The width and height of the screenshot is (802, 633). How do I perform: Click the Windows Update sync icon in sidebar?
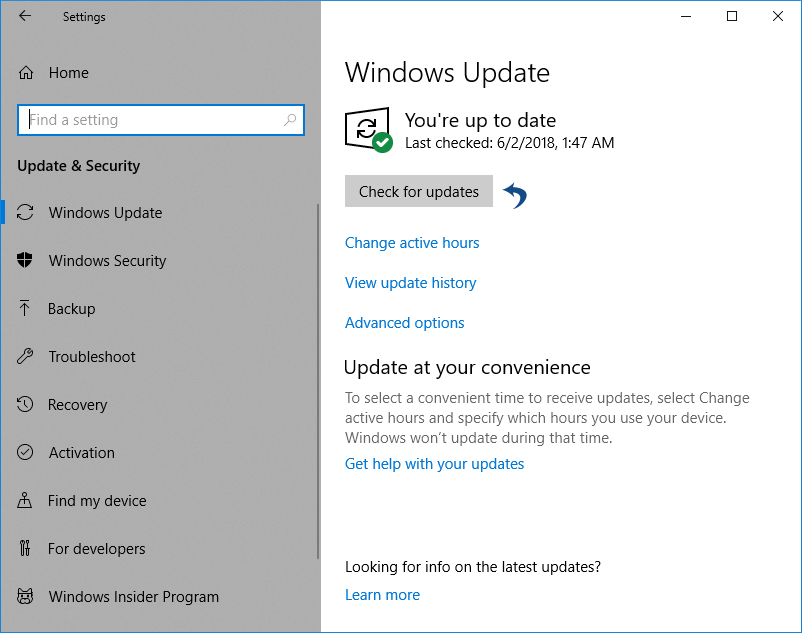tap(25, 212)
